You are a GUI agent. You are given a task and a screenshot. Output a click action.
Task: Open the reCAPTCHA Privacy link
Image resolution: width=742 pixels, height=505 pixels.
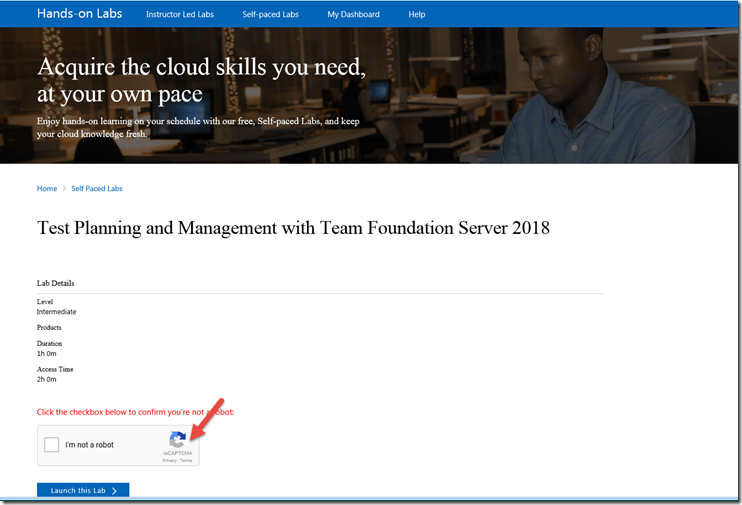pyautogui.click(x=169, y=460)
